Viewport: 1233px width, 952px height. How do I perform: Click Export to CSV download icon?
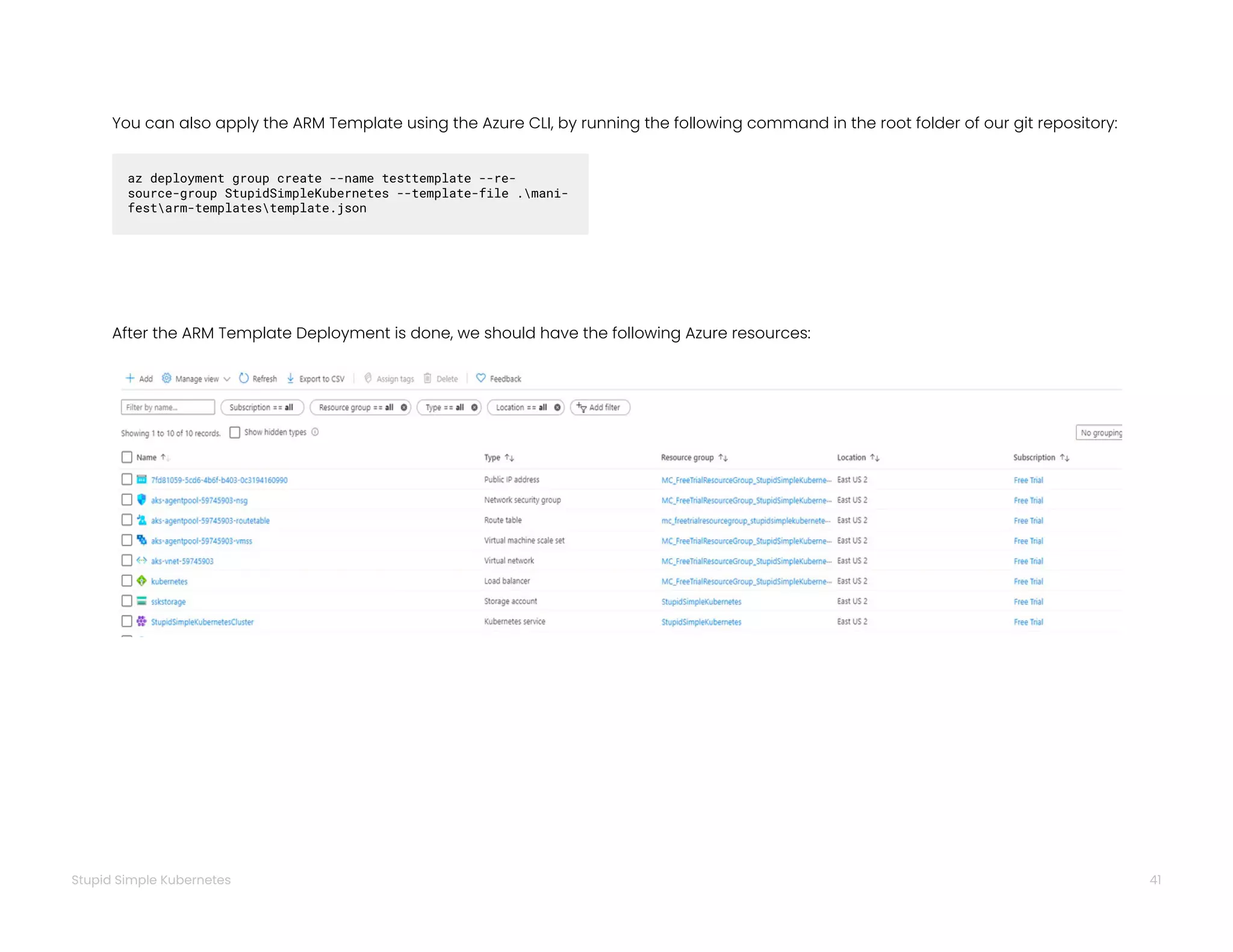[x=290, y=378]
